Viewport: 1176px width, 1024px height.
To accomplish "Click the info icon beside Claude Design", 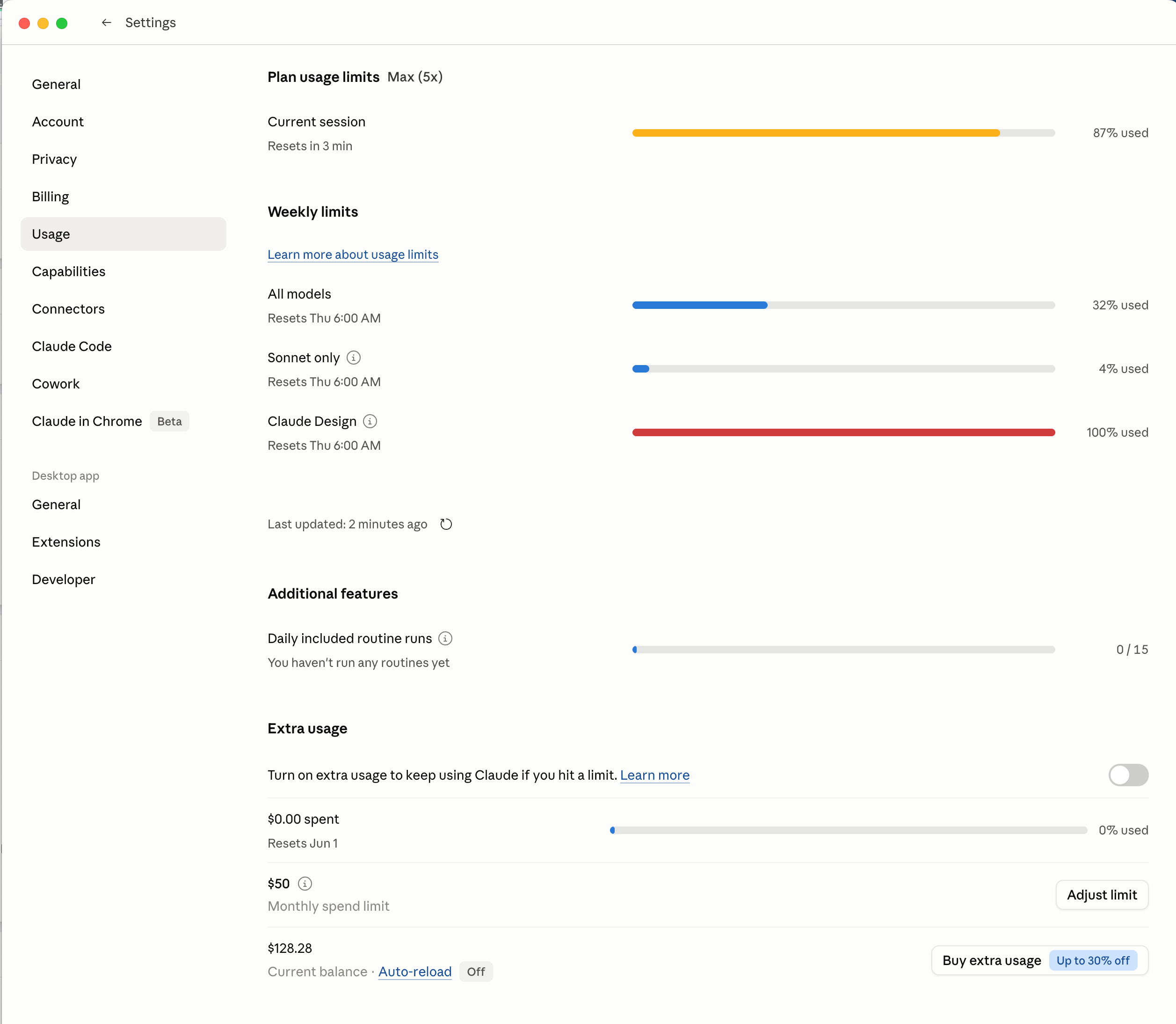I will (x=370, y=421).
